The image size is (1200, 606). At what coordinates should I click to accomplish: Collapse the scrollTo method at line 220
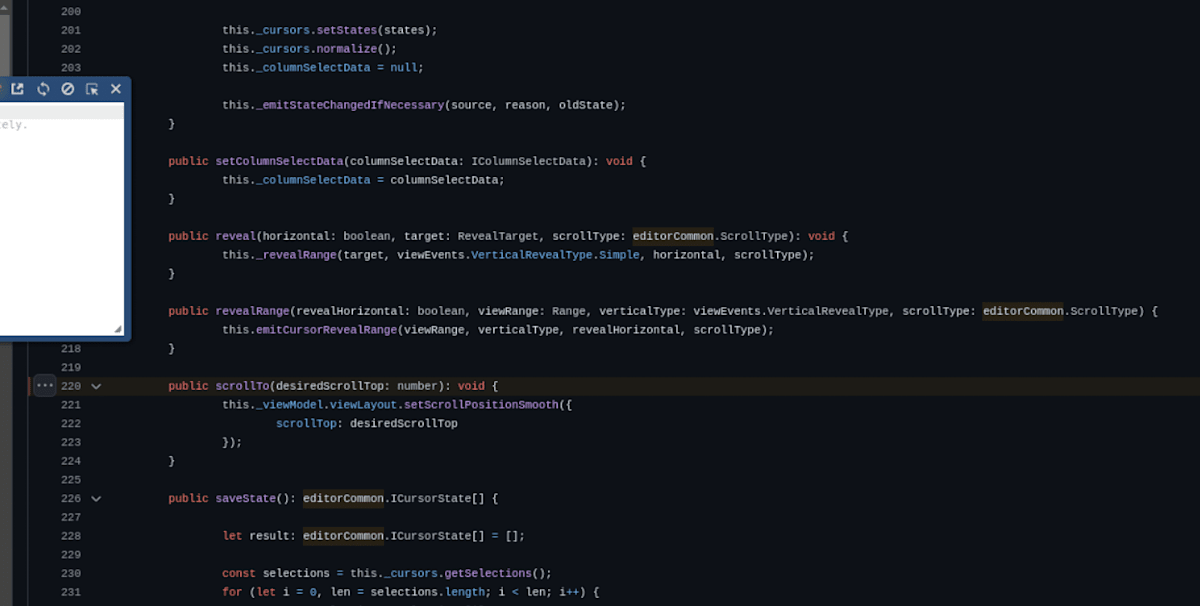point(96,386)
